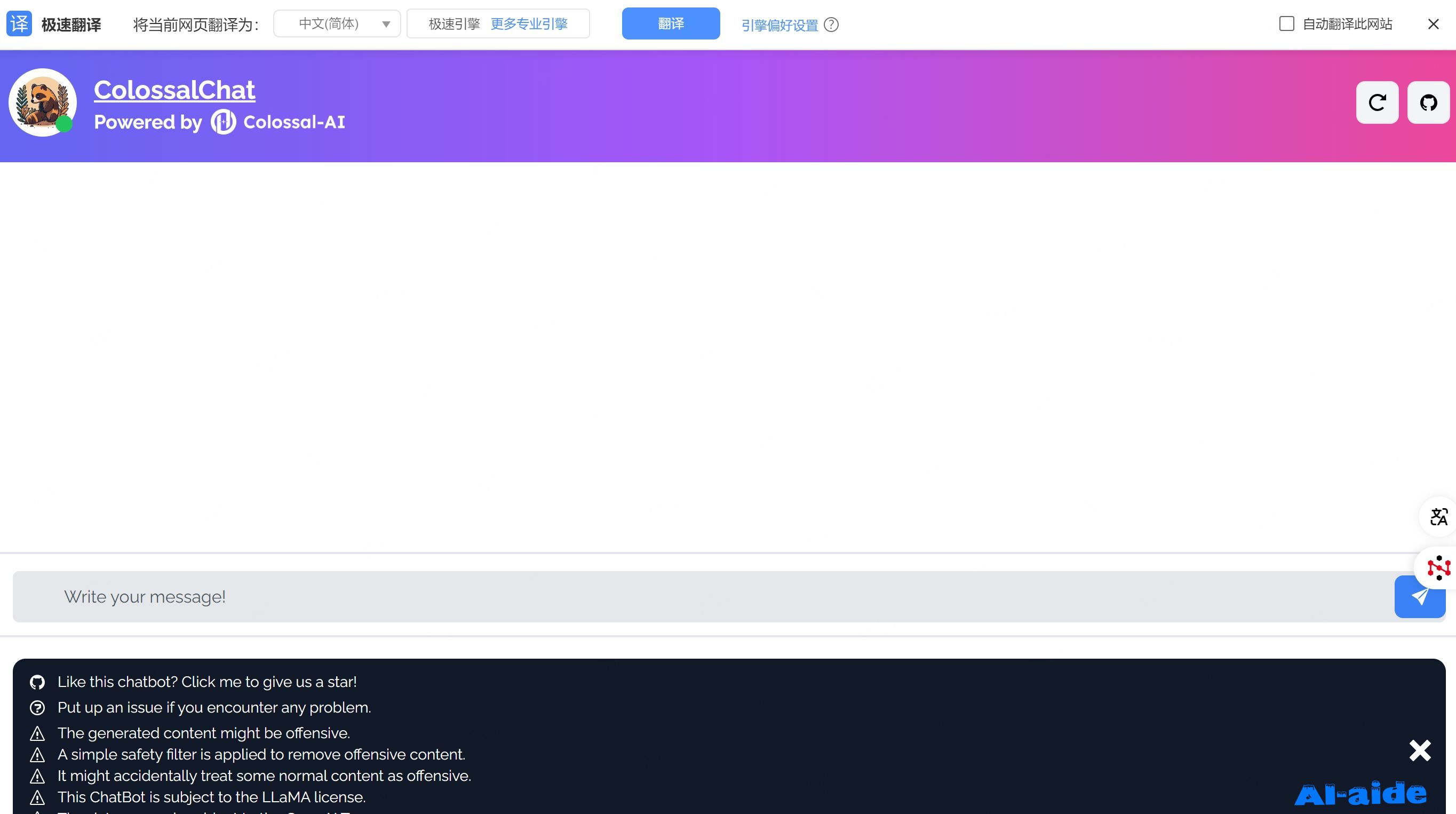This screenshot has height=814, width=1456.
Task: Reset the chat with refresh icon
Action: (x=1378, y=102)
